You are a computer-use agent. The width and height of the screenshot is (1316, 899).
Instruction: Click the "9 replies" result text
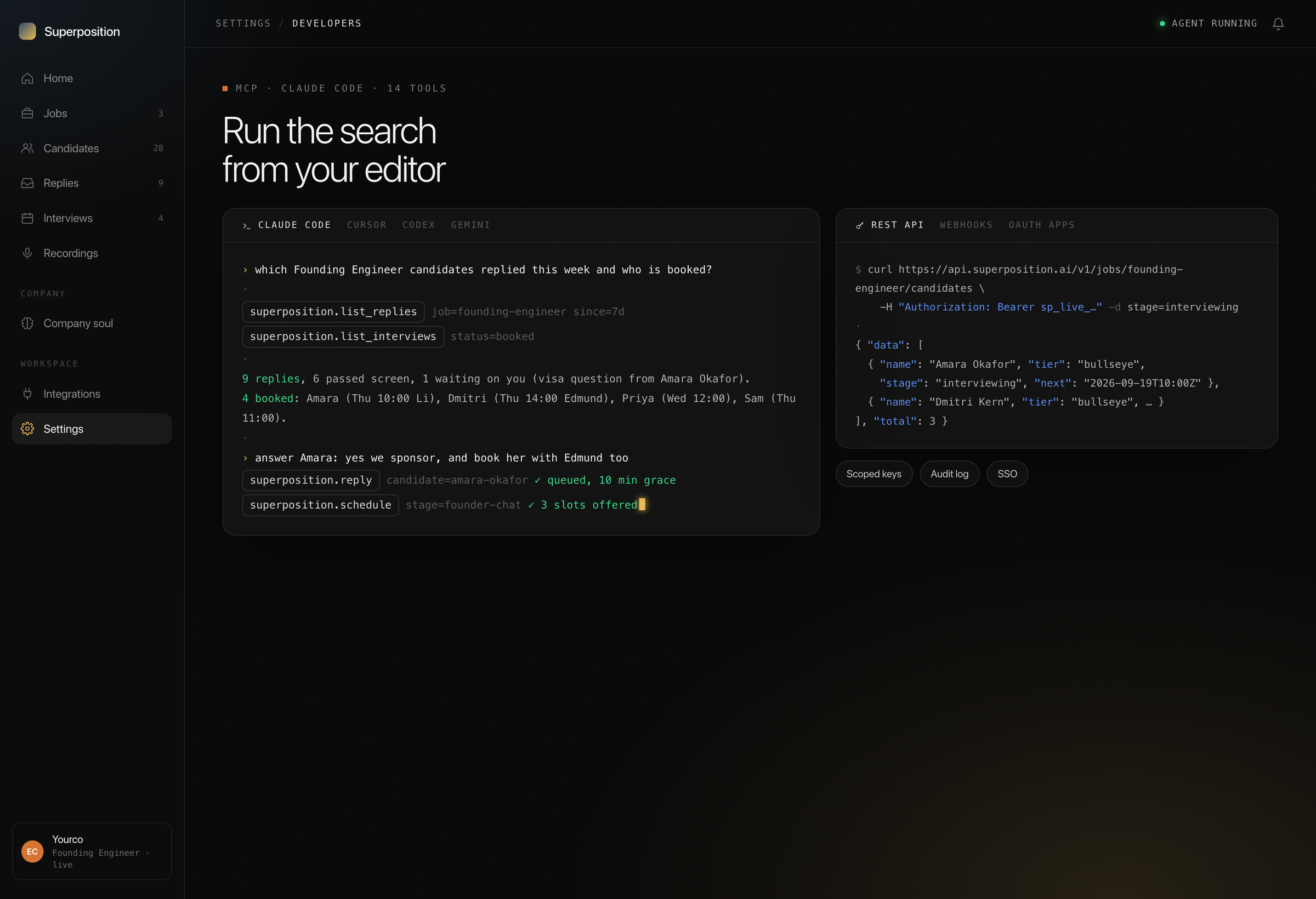point(271,379)
